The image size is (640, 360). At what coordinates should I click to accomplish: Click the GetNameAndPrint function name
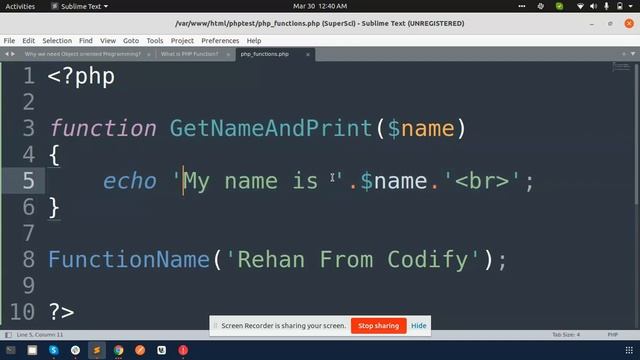271,128
